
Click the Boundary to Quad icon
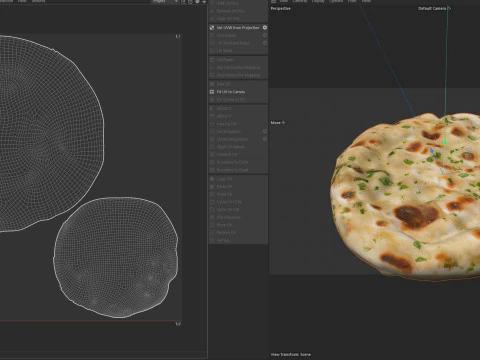pos(212,170)
